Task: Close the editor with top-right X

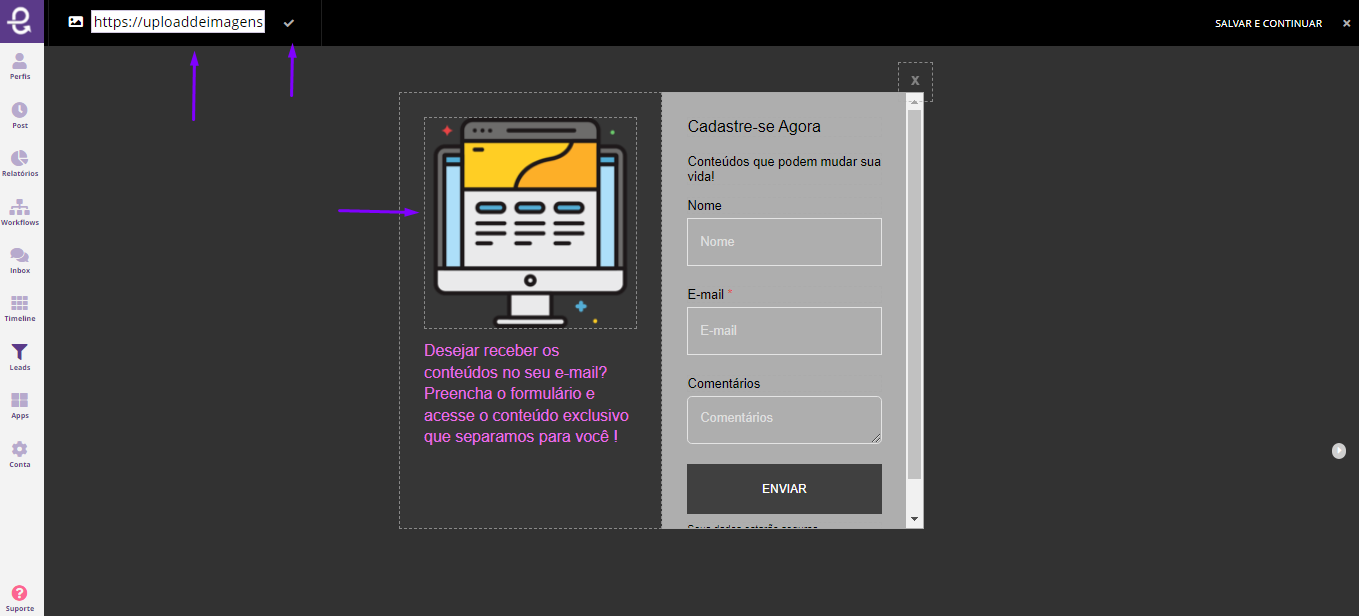Action: 1346,23
